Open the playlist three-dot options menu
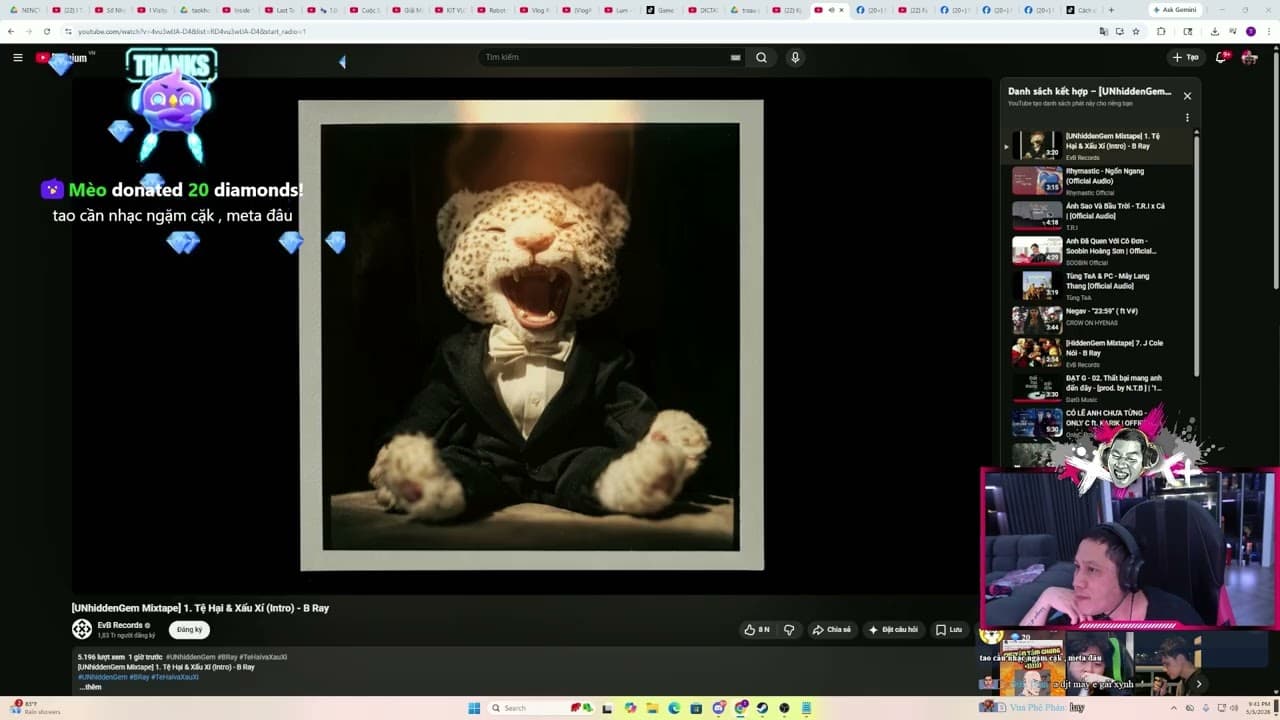1280x720 pixels. pyautogui.click(x=1187, y=118)
